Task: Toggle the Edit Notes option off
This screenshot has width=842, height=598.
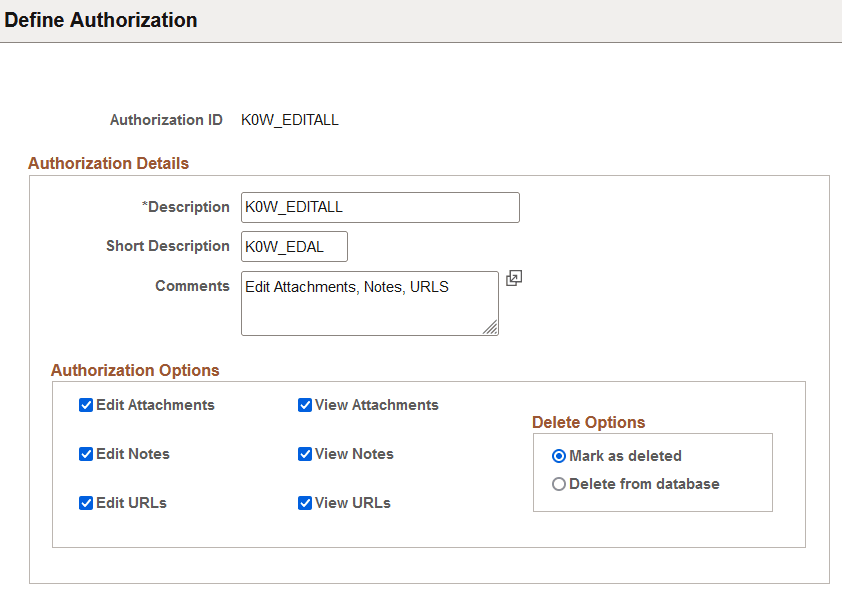Action: point(86,454)
